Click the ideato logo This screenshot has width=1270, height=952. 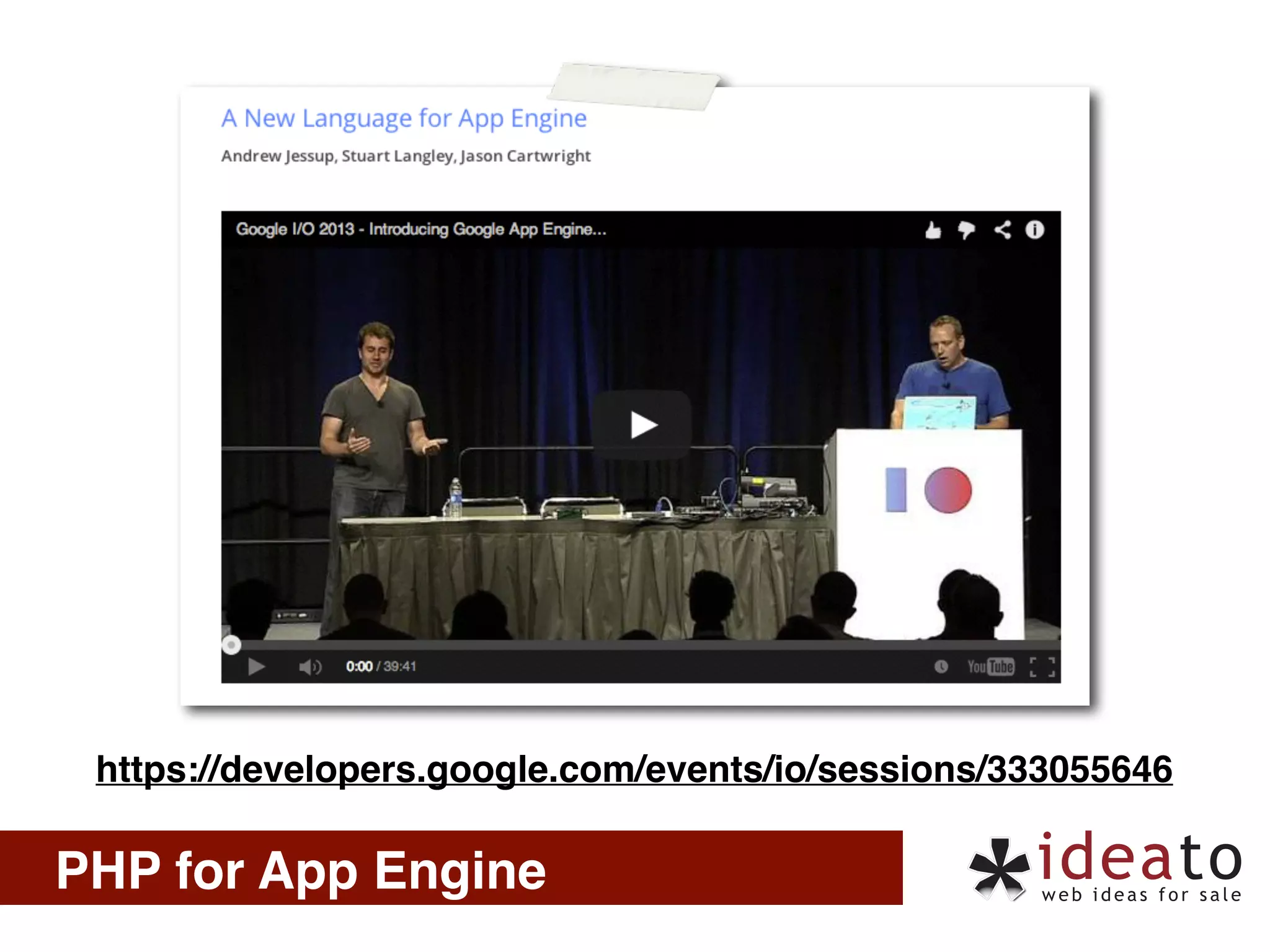pyautogui.click(x=1106, y=867)
